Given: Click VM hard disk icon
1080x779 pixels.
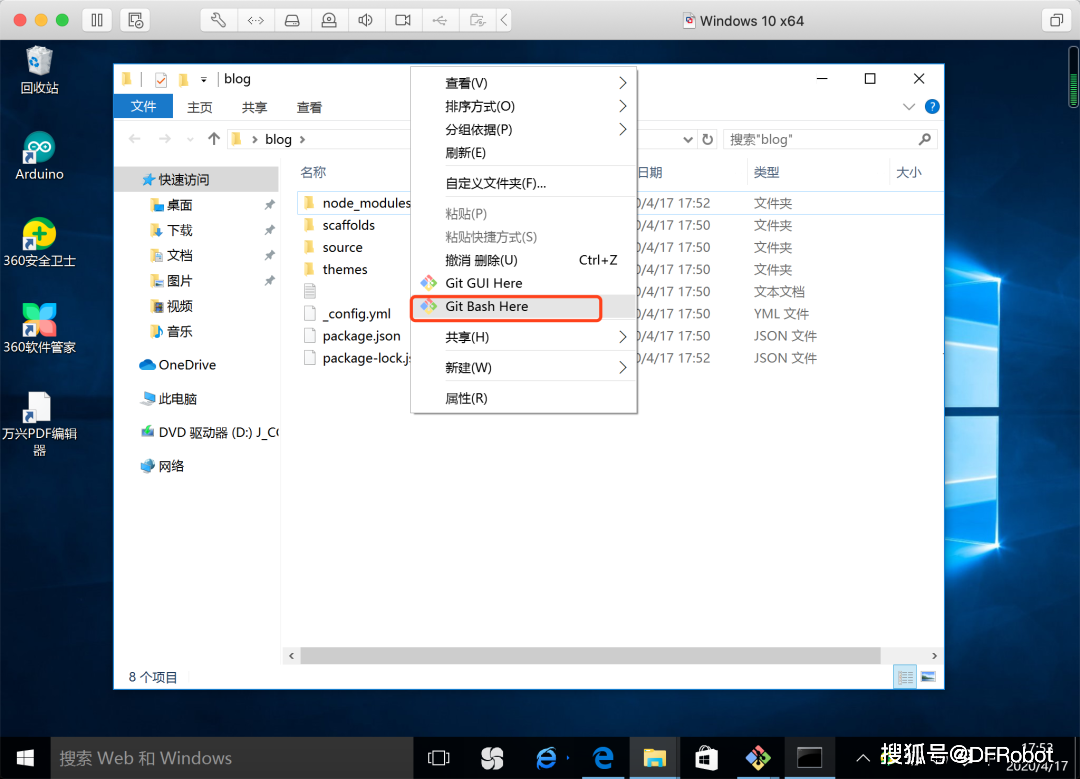Looking at the screenshot, I should (292, 20).
